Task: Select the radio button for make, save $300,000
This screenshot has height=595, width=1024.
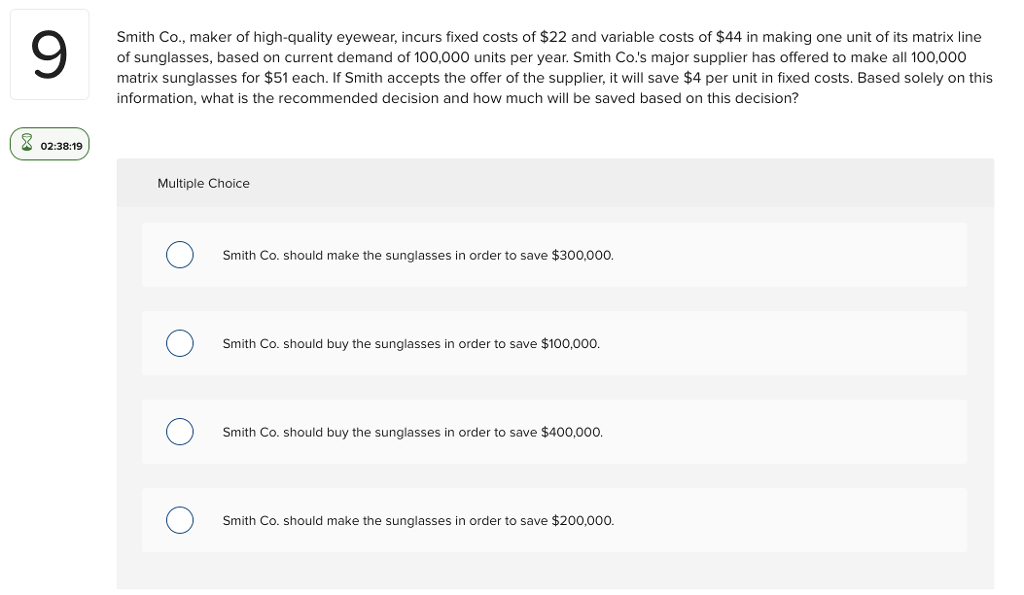Action: point(180,255)
